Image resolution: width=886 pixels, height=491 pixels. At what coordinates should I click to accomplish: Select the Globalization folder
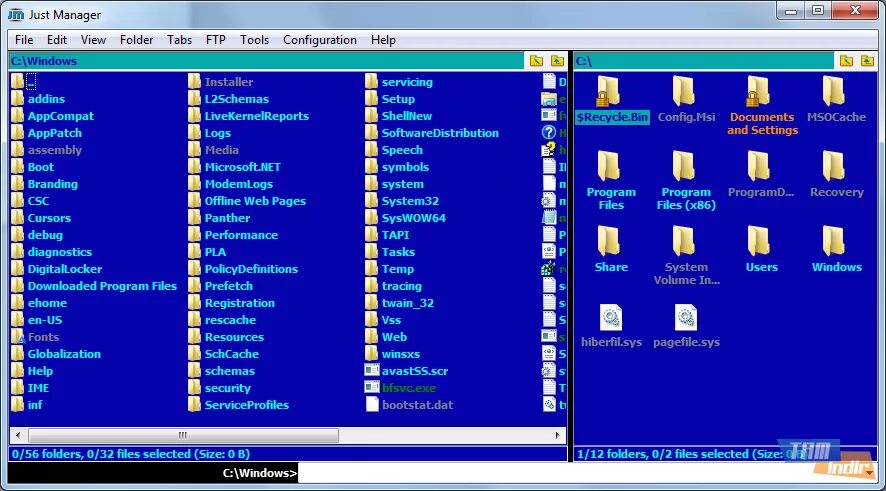(64, 354)
